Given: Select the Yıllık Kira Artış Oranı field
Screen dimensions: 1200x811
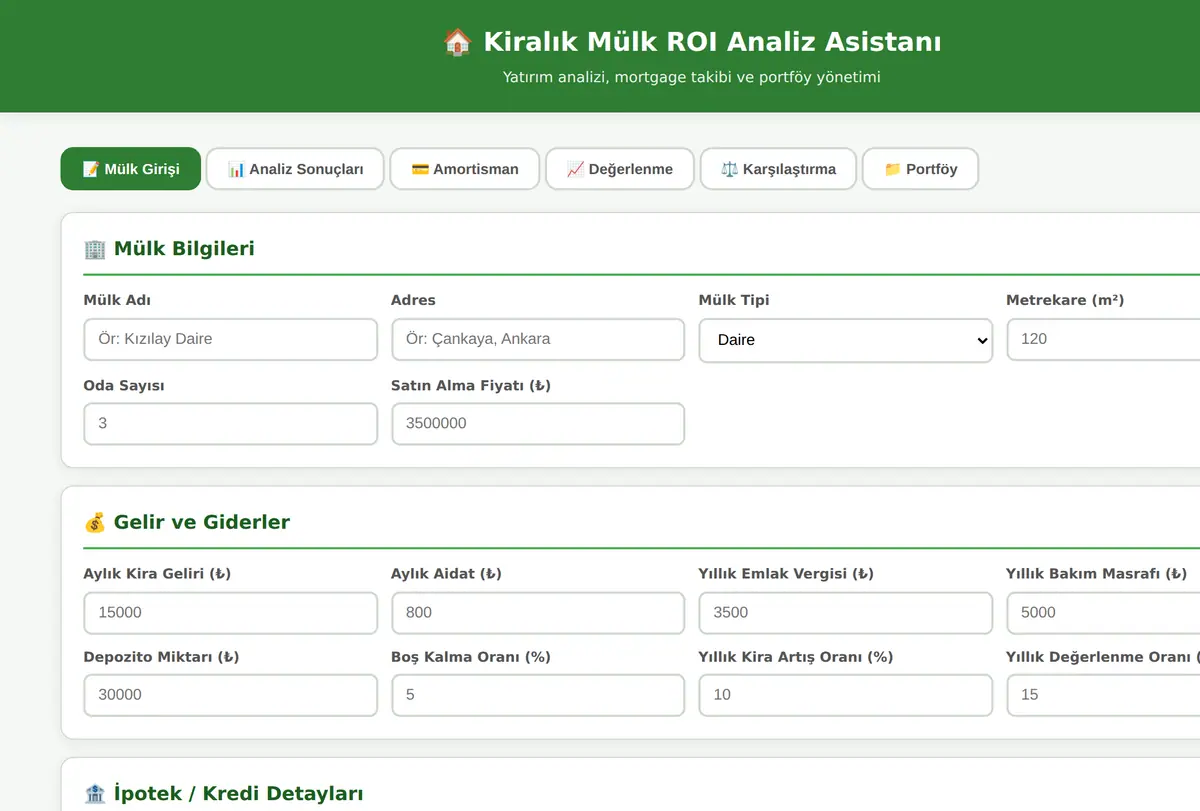Looking at the screenshot, I should 846,695.
